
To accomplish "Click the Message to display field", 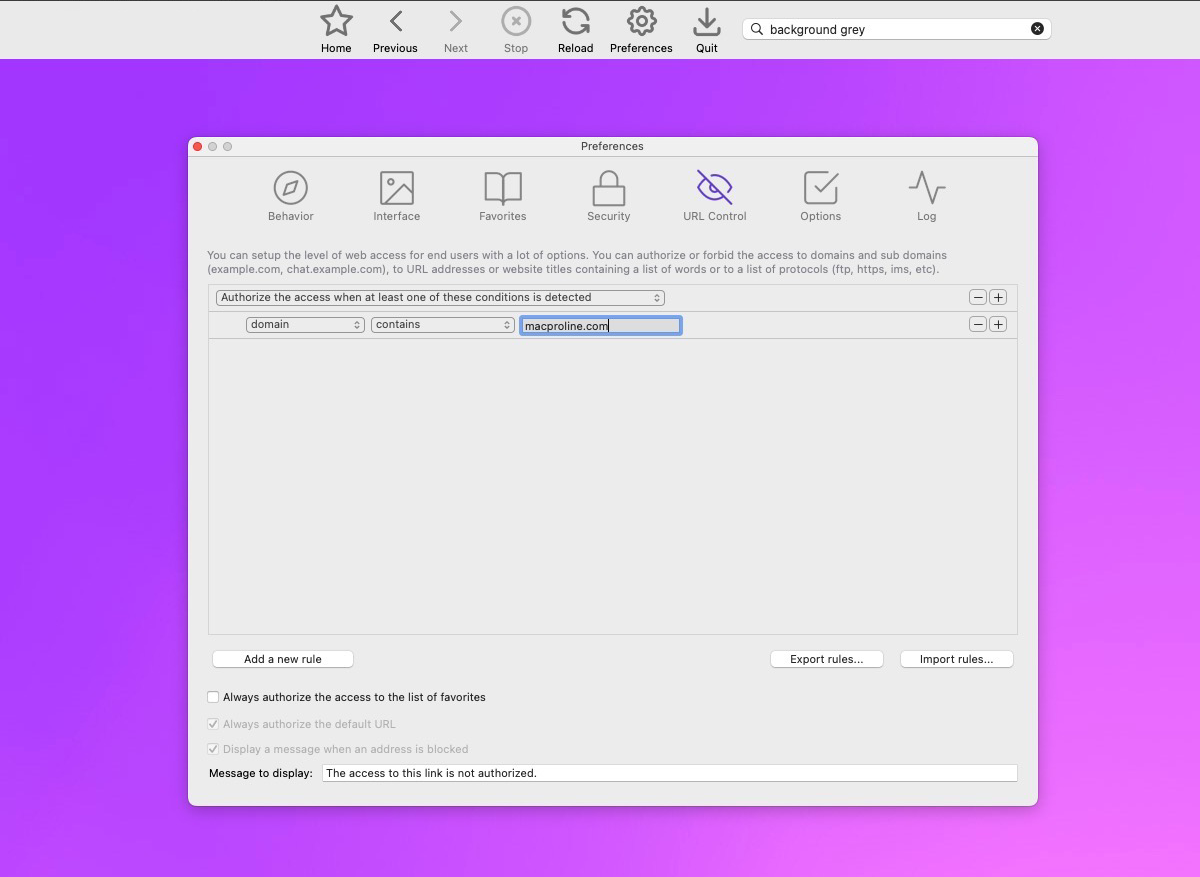I will [670, 773].
